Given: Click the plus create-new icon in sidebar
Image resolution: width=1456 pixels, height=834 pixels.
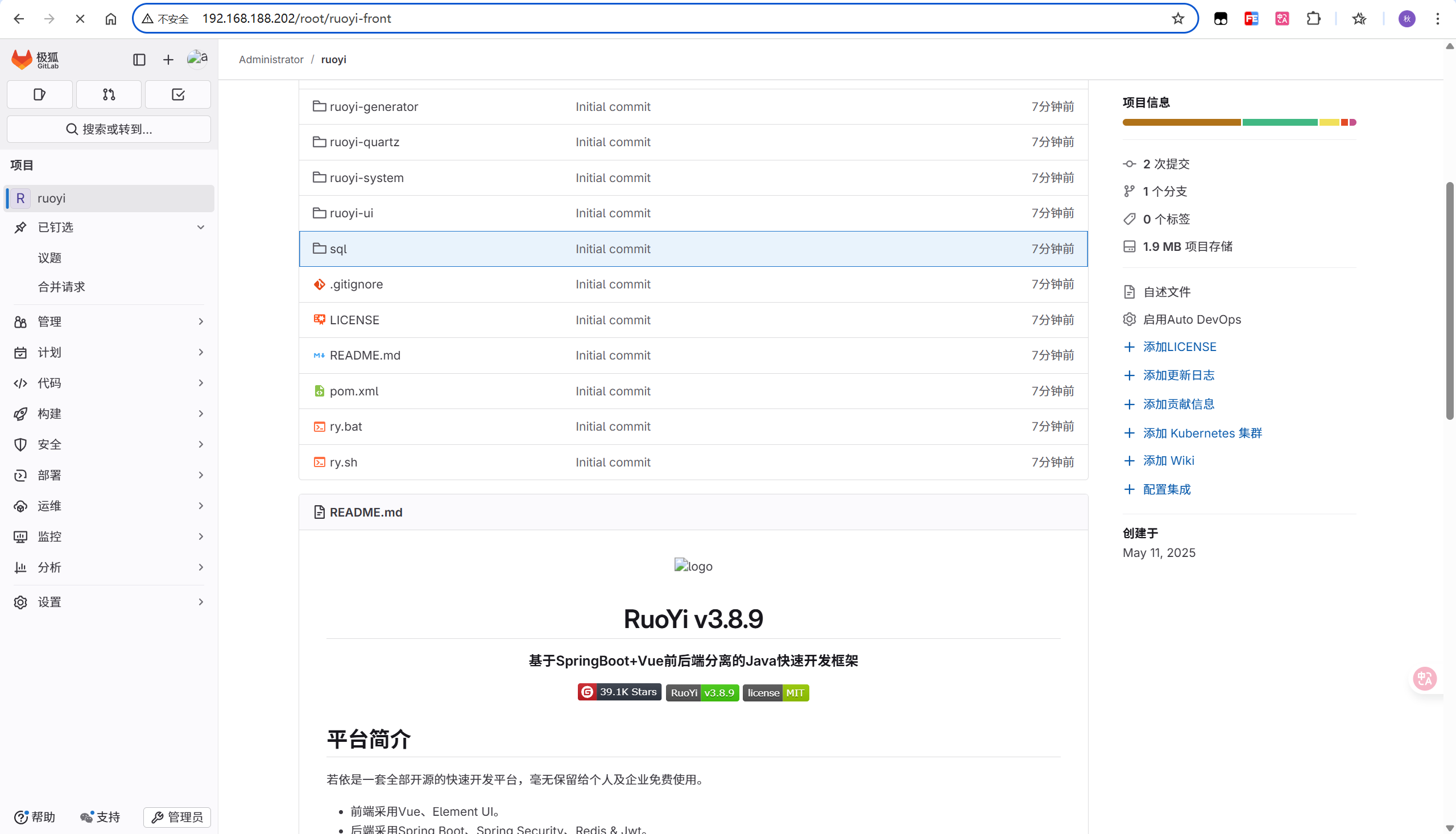Looking at the screenshot, I should (168, 60).
